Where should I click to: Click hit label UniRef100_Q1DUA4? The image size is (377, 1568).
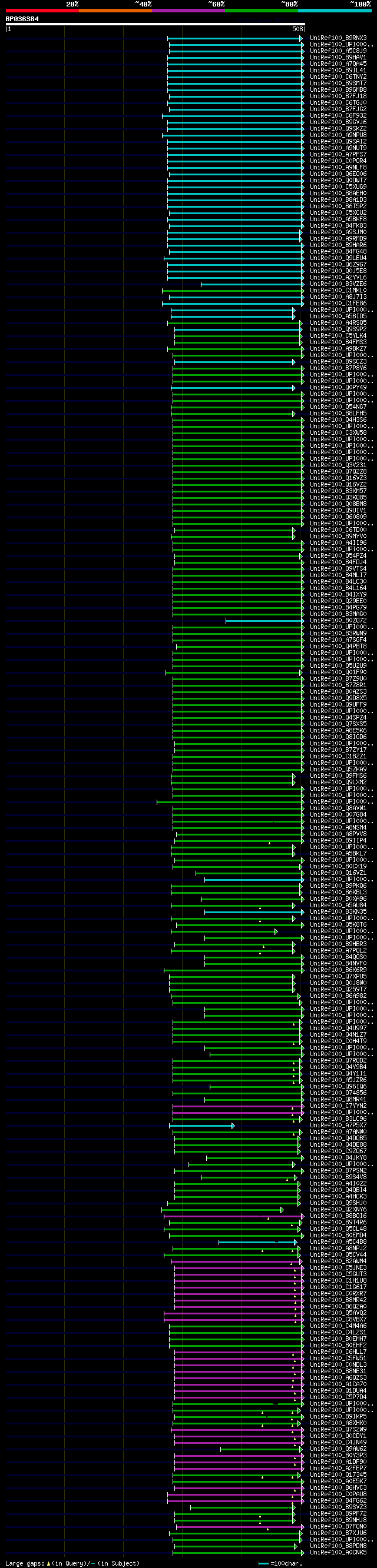338,1391
